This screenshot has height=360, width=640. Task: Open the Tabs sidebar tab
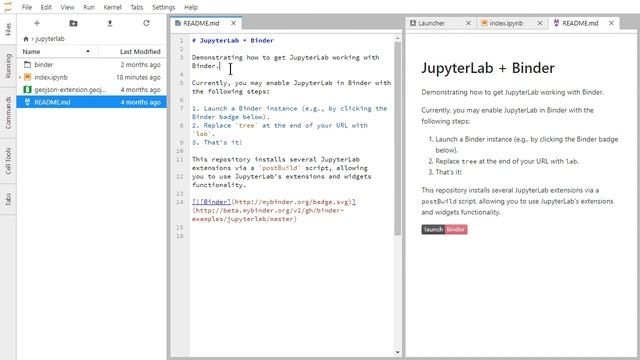tap(8, 199)
